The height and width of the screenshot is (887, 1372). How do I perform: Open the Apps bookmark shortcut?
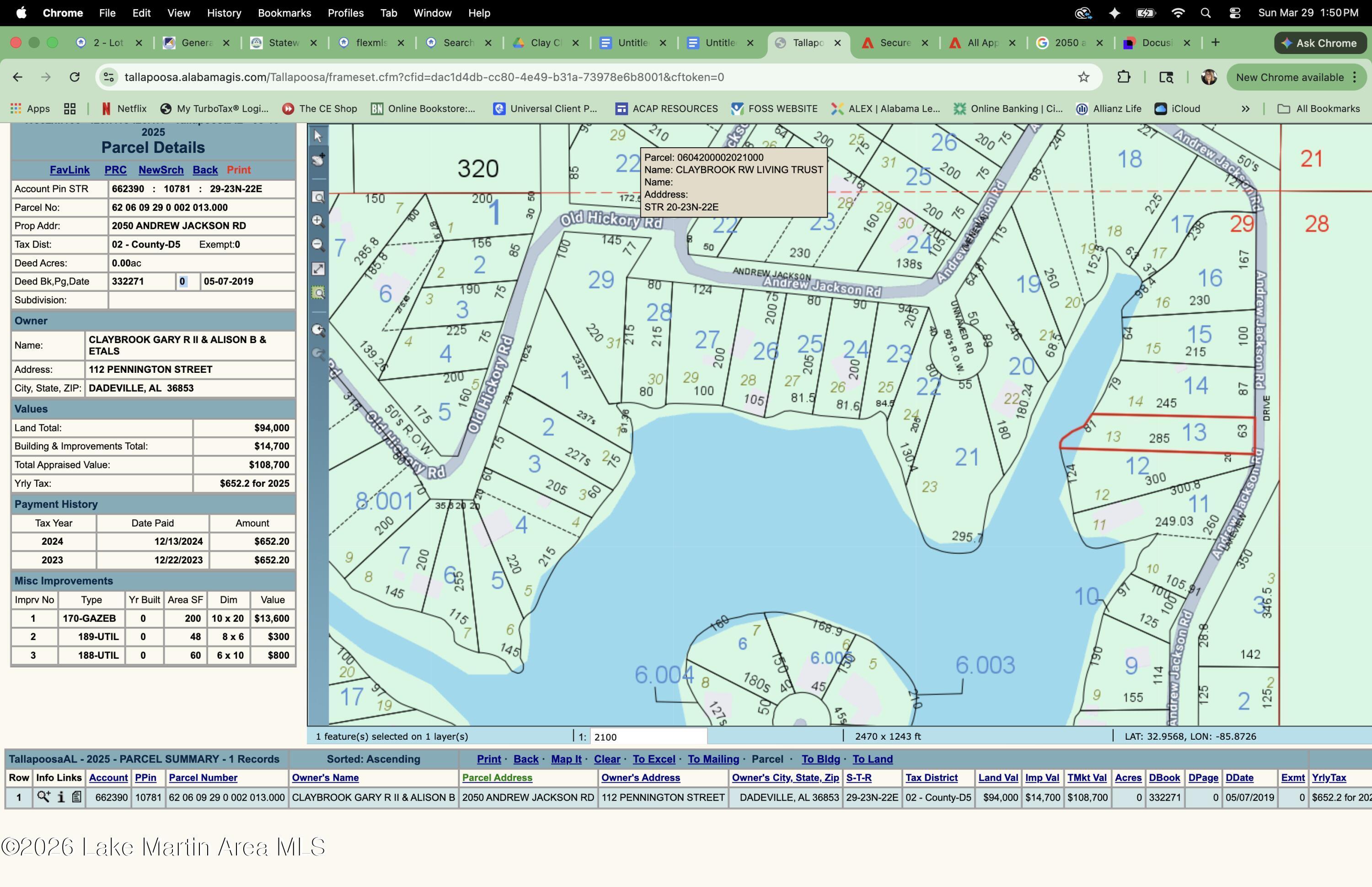click(x=31, y=109)
